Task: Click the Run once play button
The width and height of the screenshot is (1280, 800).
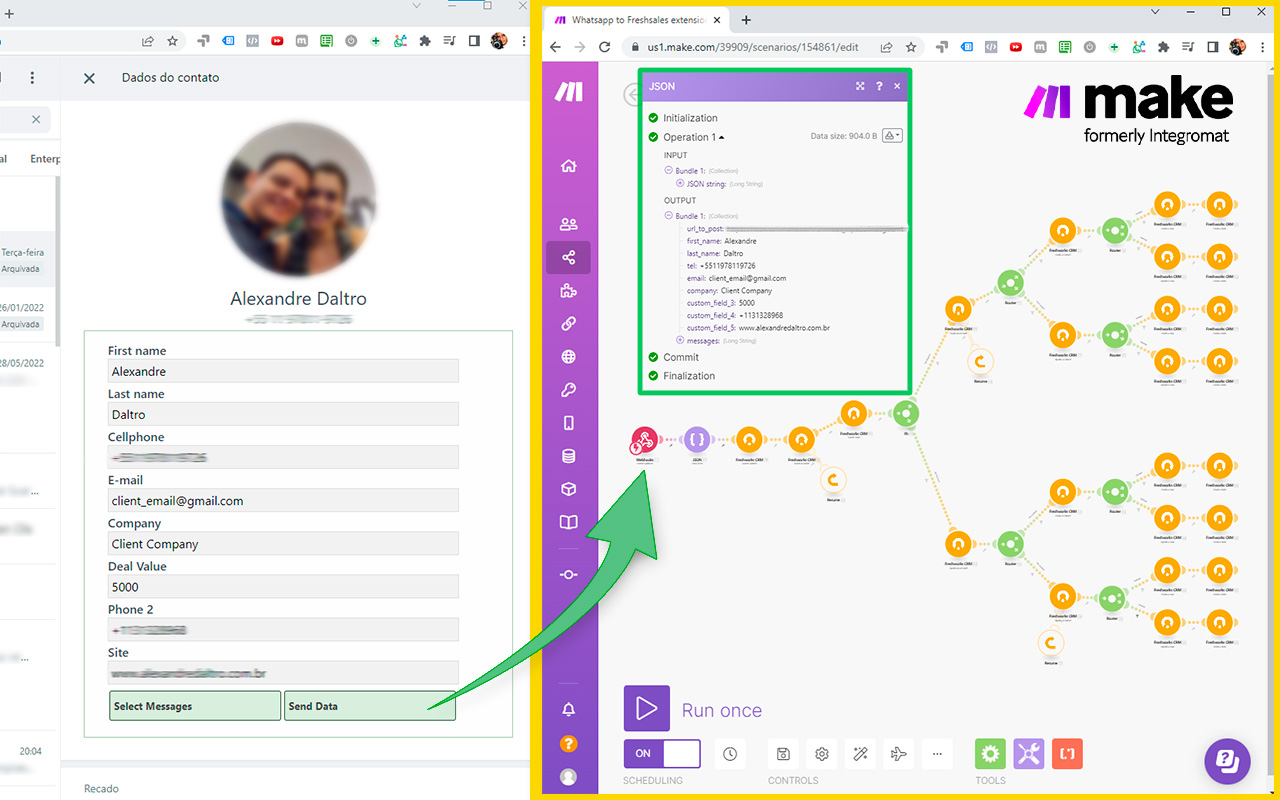Action: pyautogui.click(x=646, y=708)
